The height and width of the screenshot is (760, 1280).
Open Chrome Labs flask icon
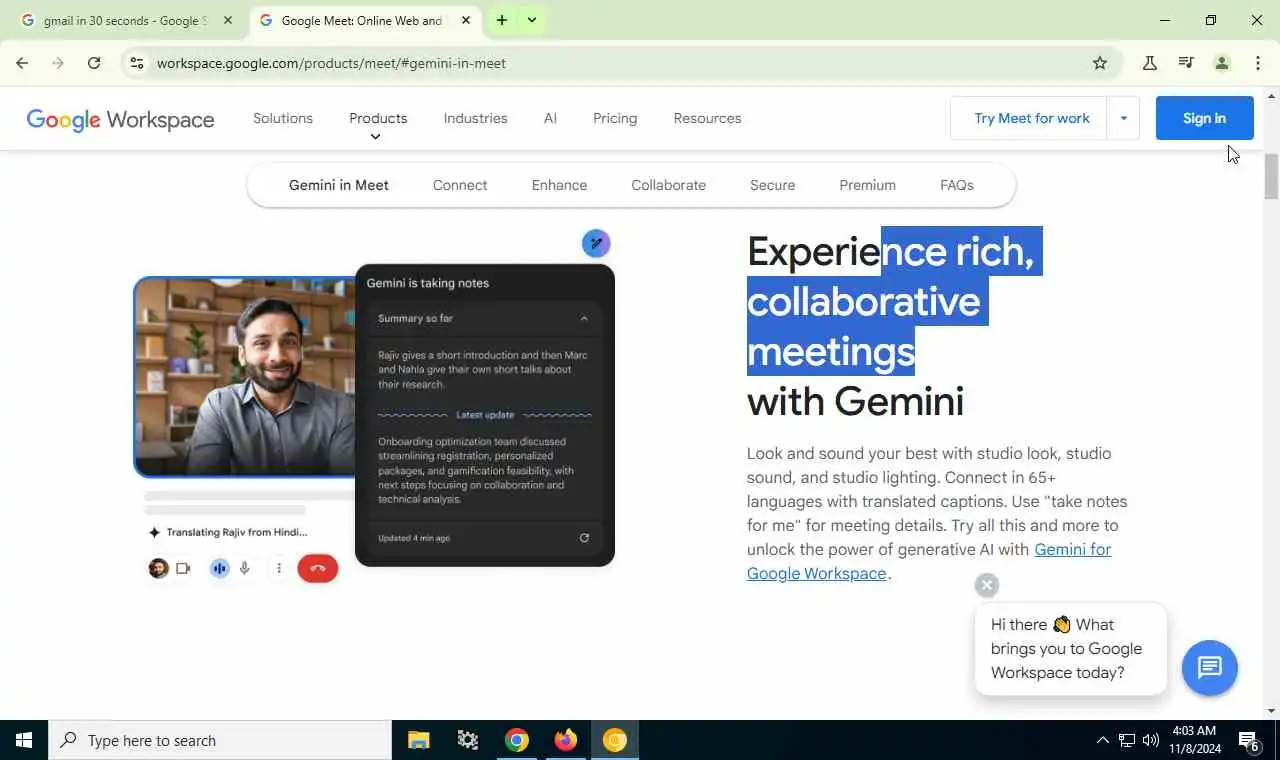tap(1150, 63)
